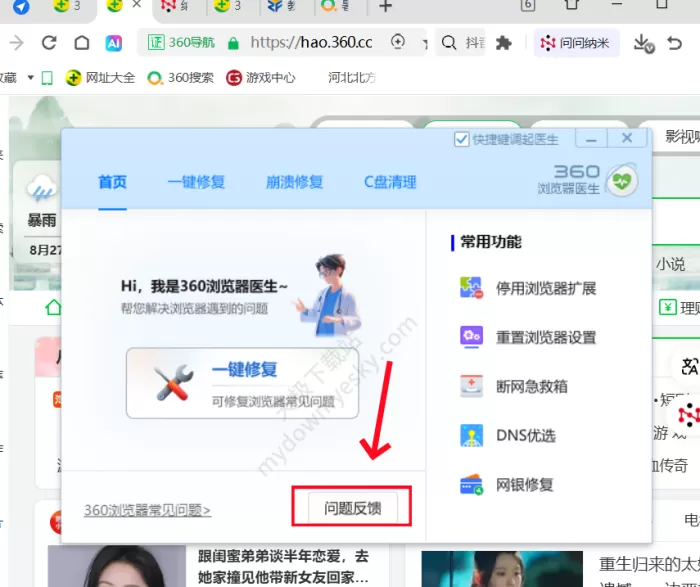Open the C盘清理 tab
The image size is (700, 587).
pyautogui.click(x=390, y=182)
